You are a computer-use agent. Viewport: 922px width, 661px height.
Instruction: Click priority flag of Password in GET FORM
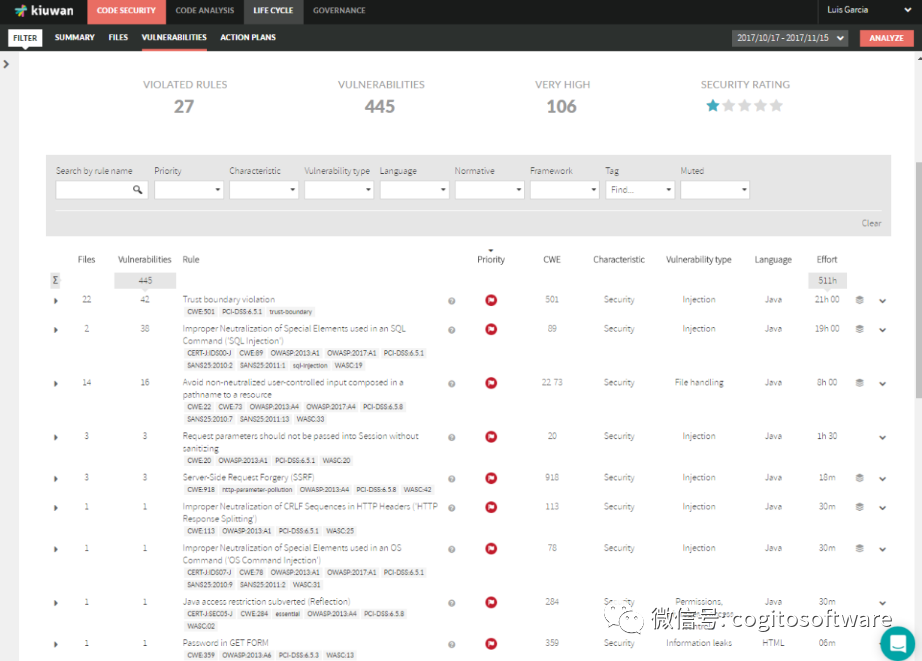pyautogui.click(x=491, y=643)
